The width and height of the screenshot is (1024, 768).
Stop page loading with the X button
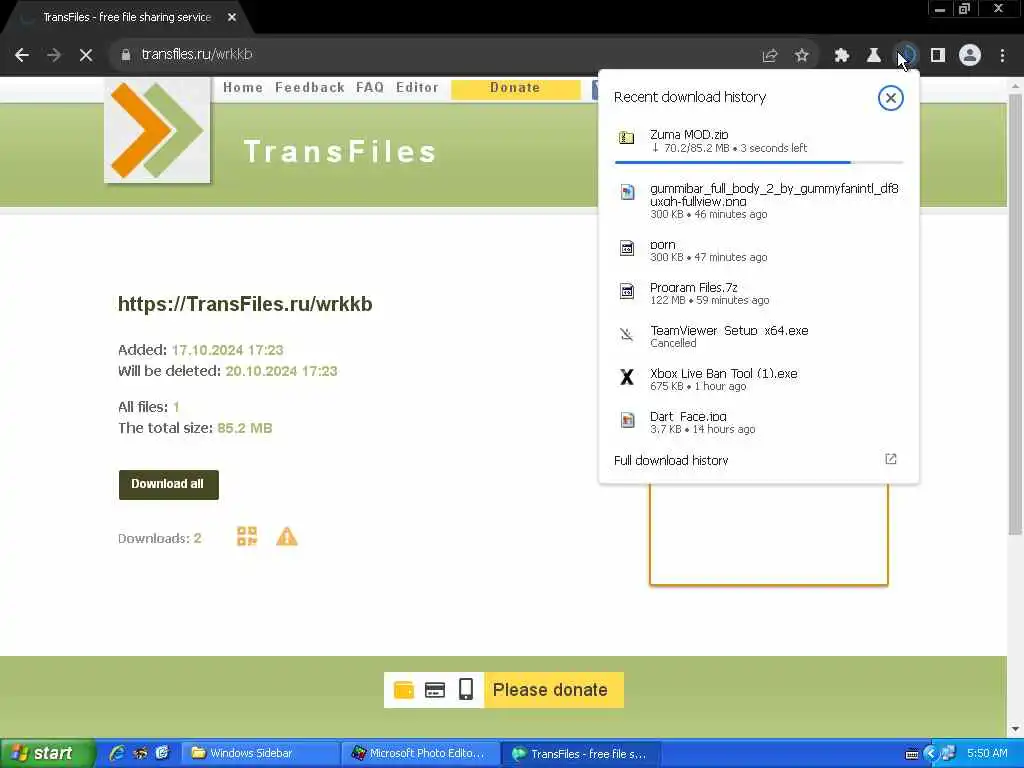86,55
